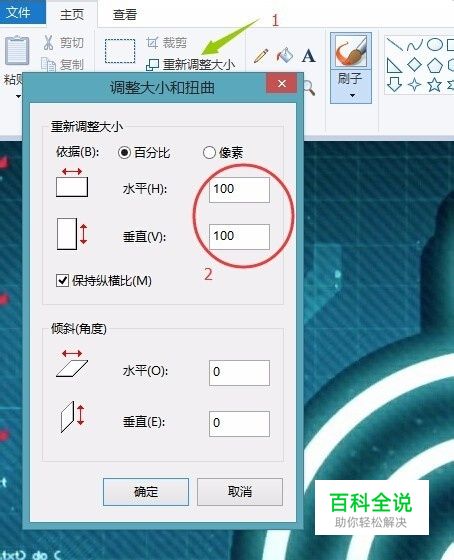Viewport: 454px width, 560px height.
Task: Click the 确定 button
Action: tap(146, 492)
